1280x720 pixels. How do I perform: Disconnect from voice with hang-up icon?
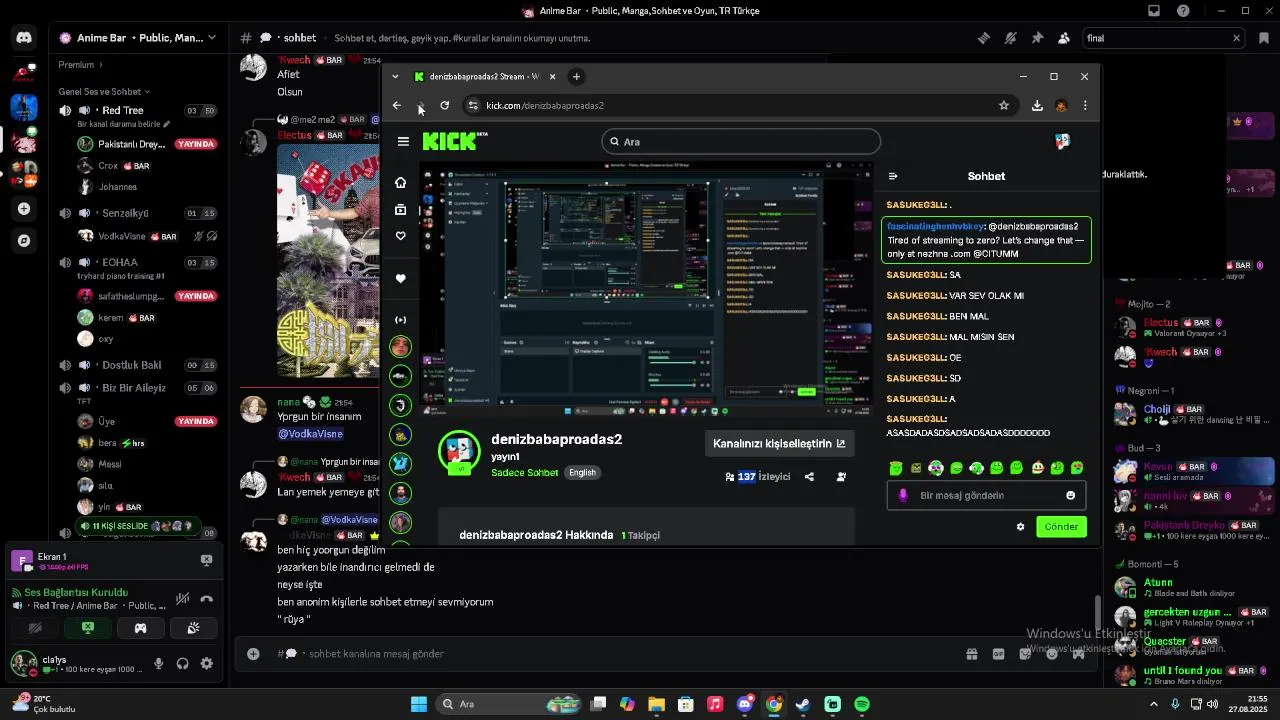tap(207, 599)
